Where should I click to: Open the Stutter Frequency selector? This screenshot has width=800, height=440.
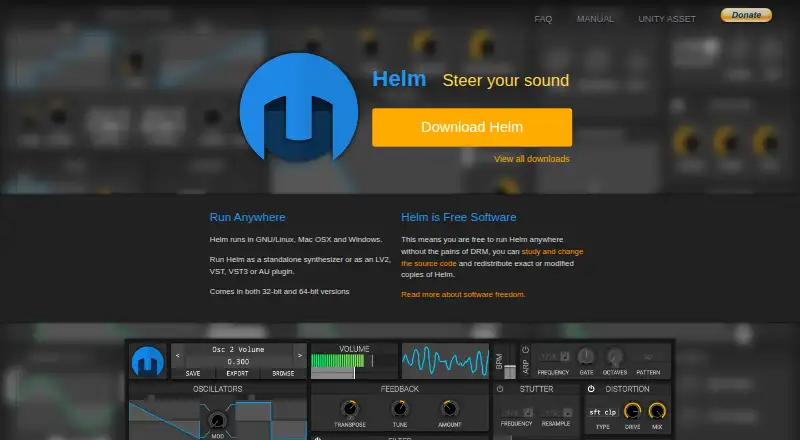pos(517,412)
